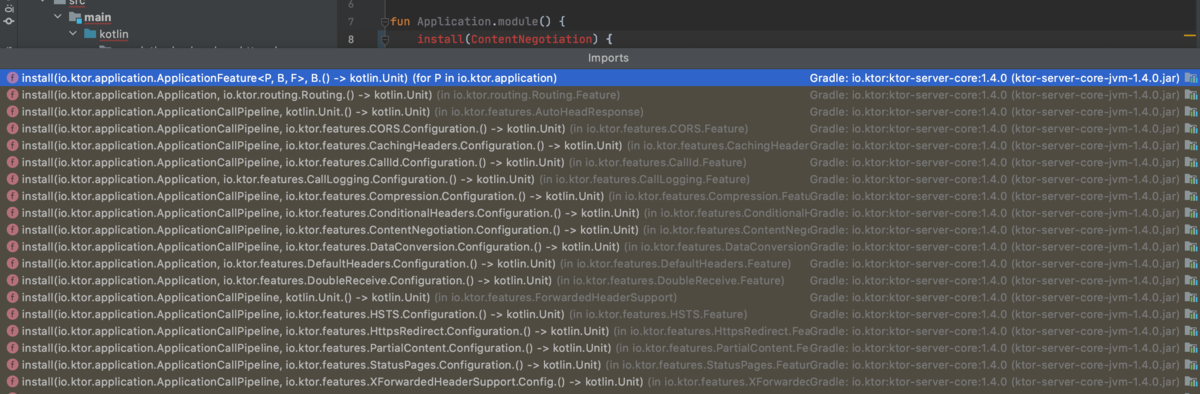
Task: Click the function icon of the DataConversion row
Action: [x=12, y=246]
